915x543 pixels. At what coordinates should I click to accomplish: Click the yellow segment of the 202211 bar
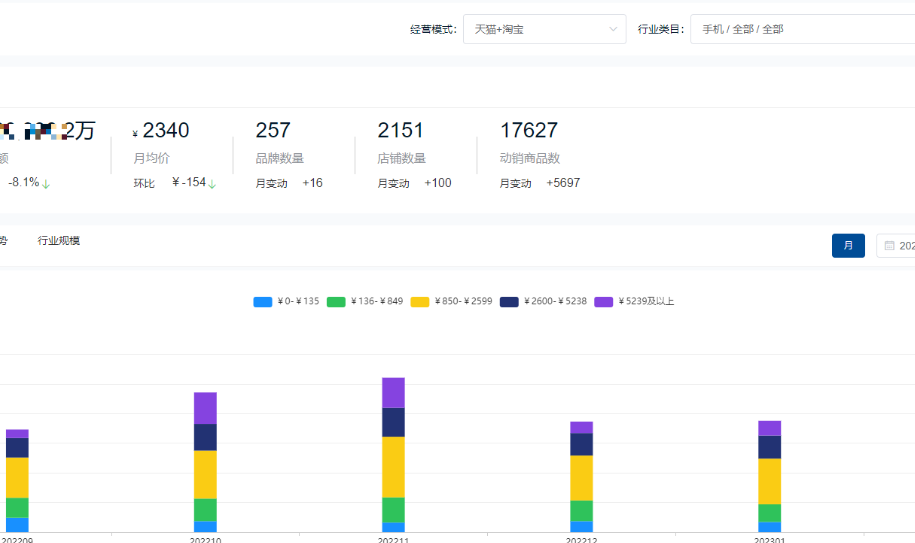393,467
